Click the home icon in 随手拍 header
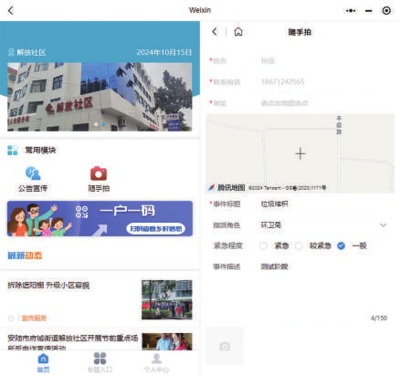The width and height of the screenshot is (400, 376). tap(238, 32)
